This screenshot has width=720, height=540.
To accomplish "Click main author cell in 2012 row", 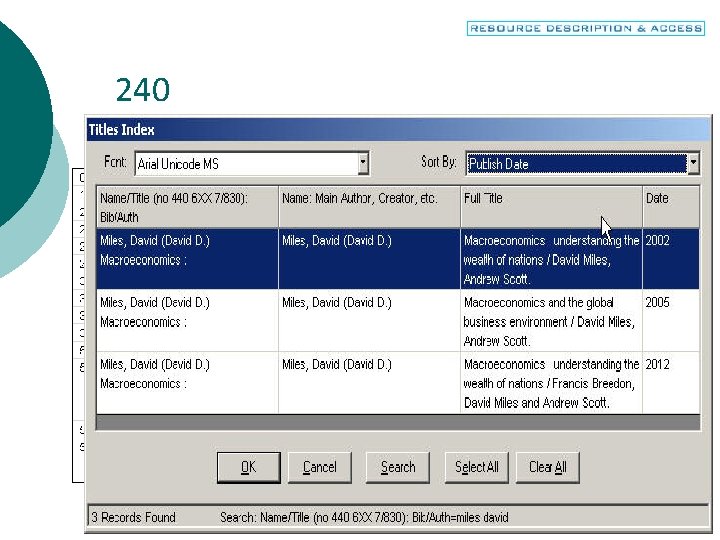I will [x=369, y=383].
